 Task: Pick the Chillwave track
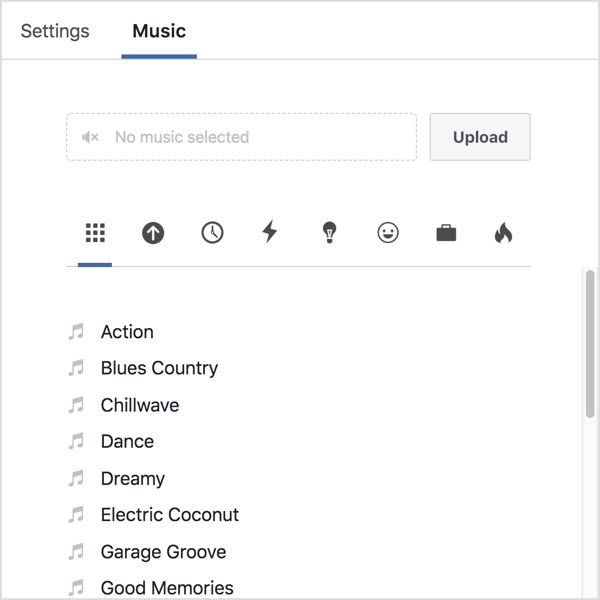point(140,405)
